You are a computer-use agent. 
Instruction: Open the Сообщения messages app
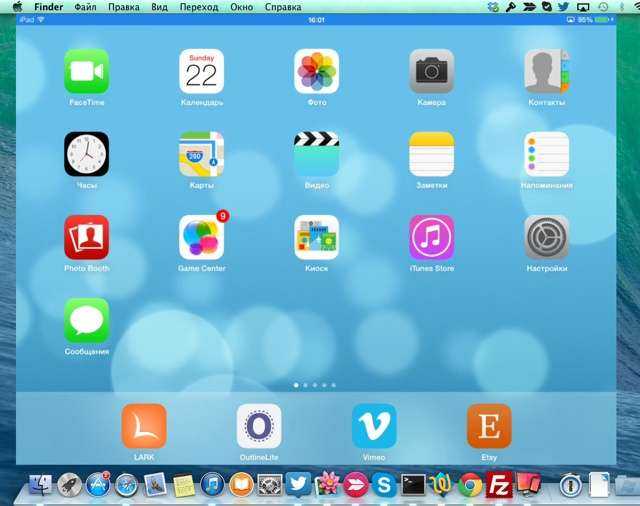(x=87, y=321)
